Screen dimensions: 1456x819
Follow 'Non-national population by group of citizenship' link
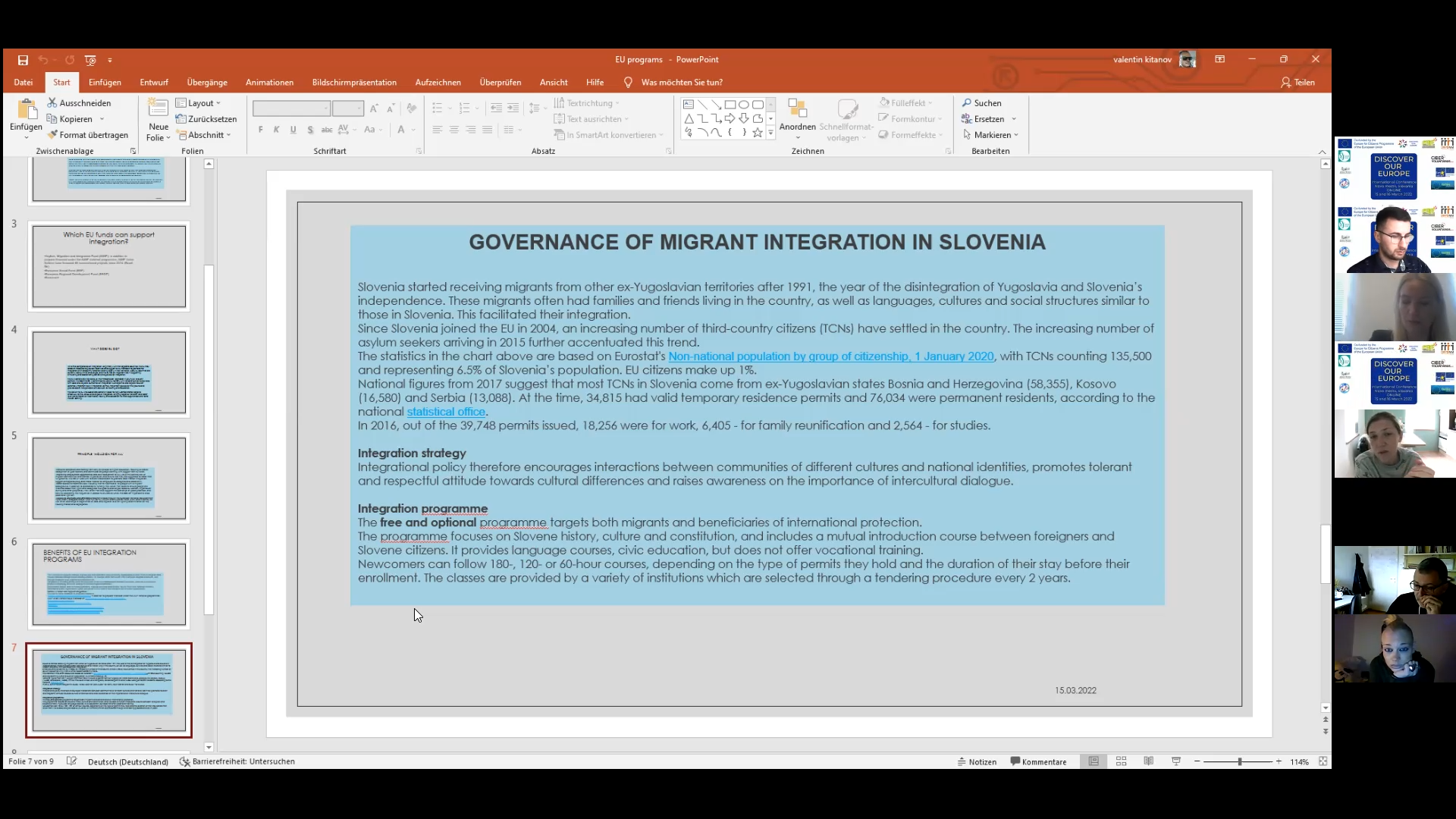click(831, 356)
